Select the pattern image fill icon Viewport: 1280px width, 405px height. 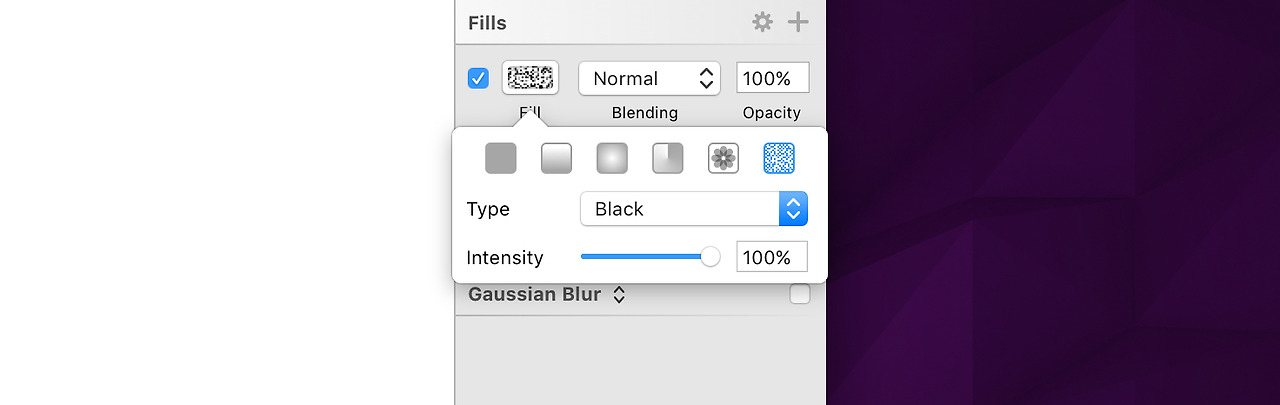[x=723, y=158]
